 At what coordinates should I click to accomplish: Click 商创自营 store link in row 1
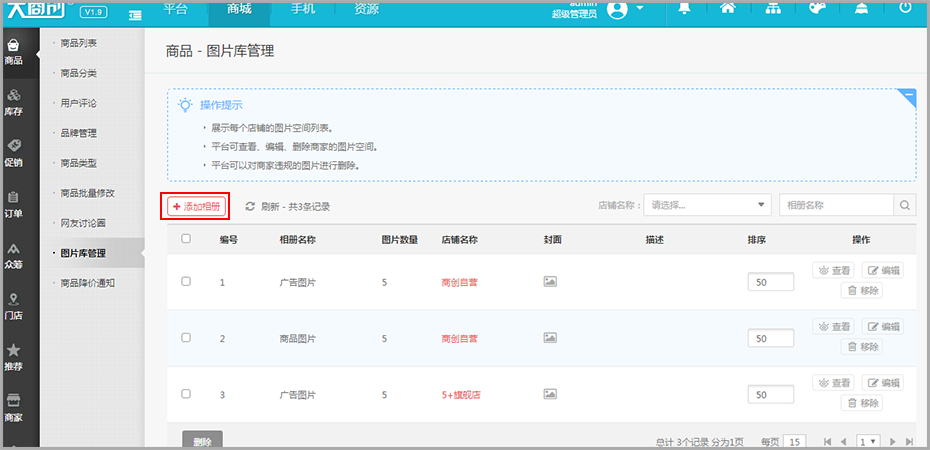coord(460,283)
